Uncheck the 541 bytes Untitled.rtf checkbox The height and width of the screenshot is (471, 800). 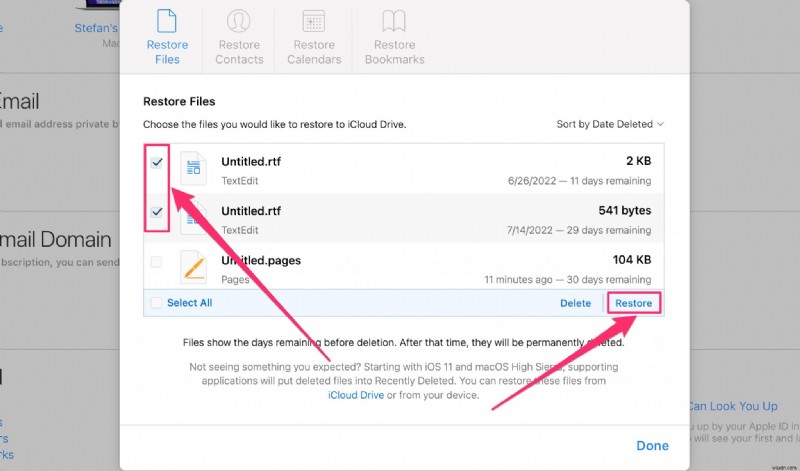(157, 212)
